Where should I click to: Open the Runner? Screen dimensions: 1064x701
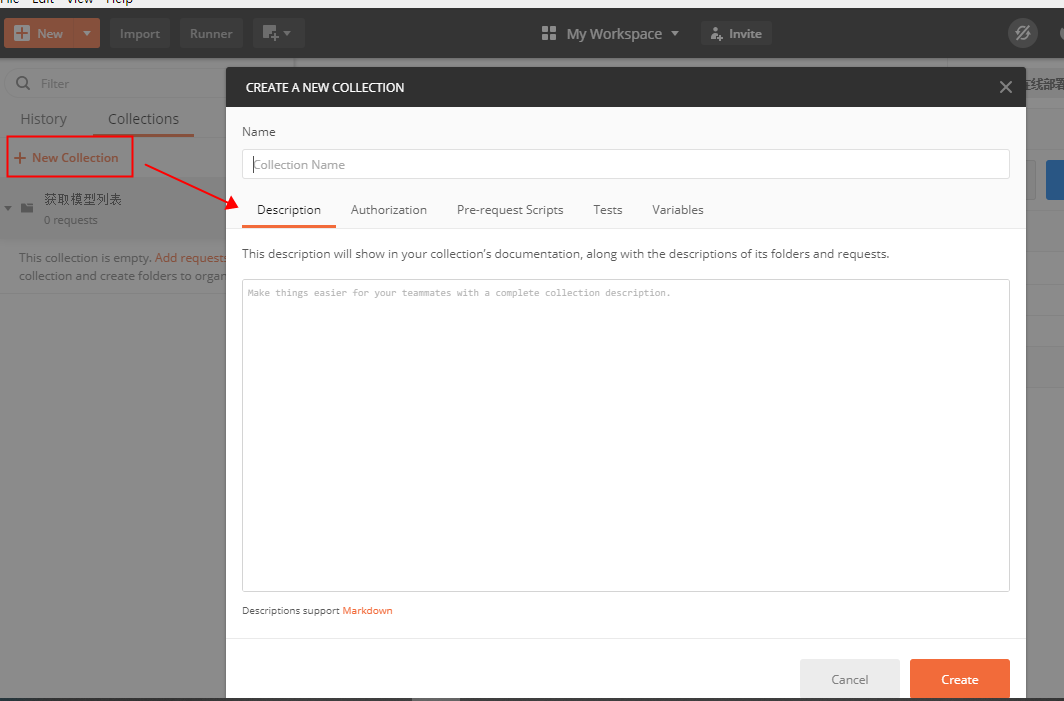(211, 33)
